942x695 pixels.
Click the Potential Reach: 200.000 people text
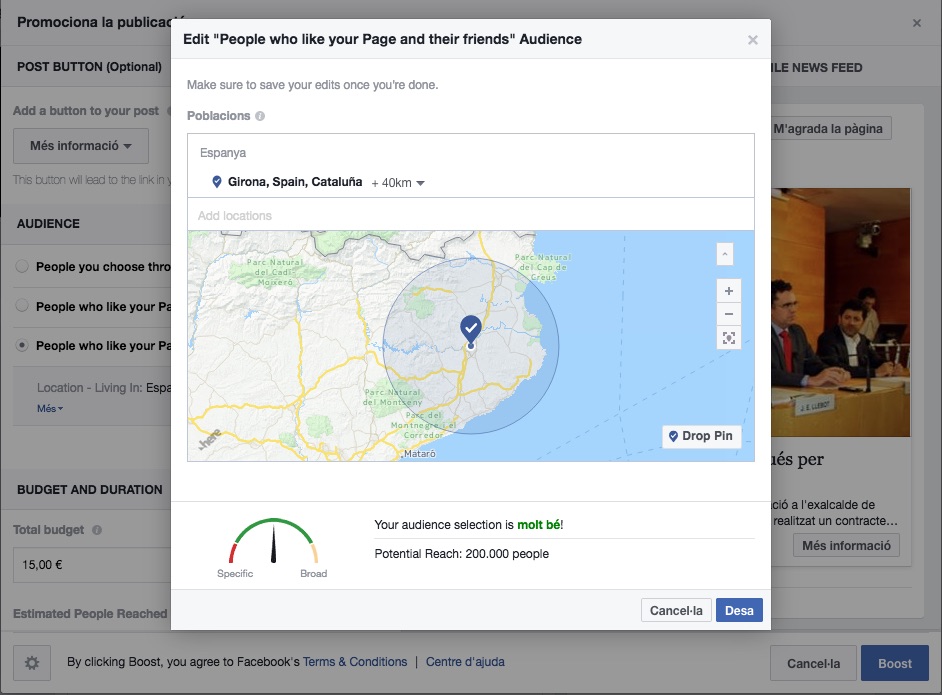(461, 554)
